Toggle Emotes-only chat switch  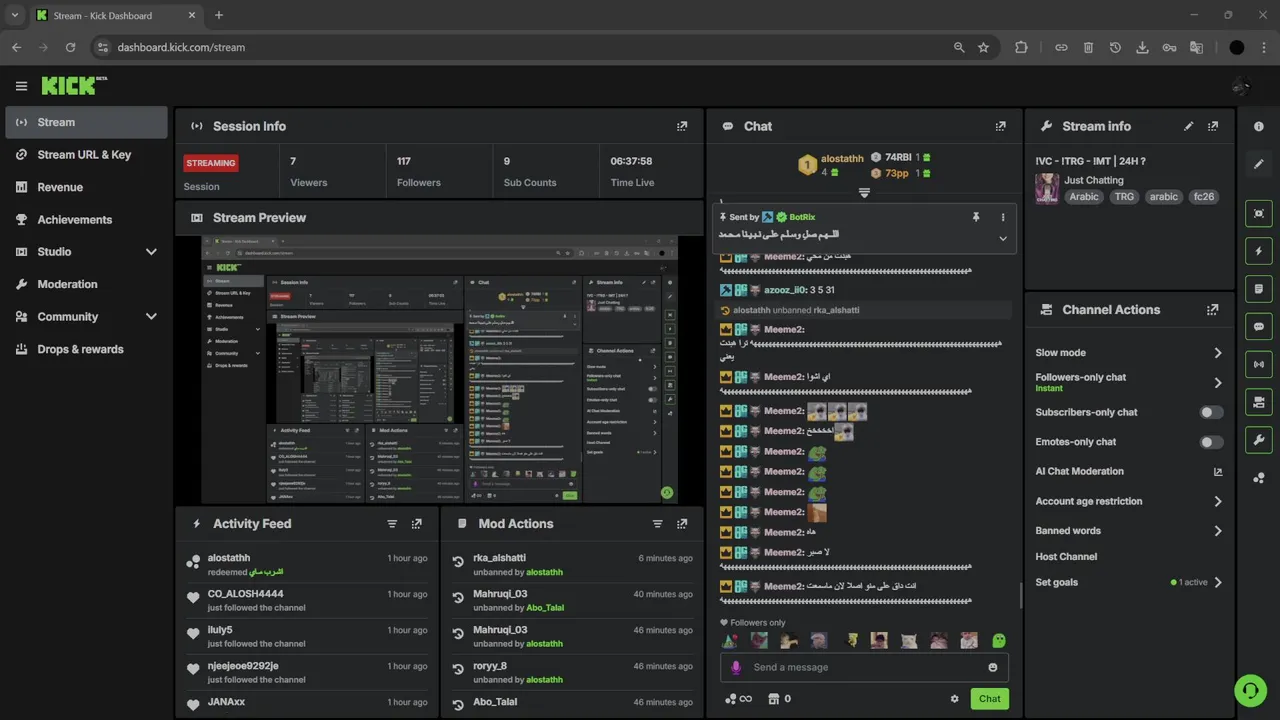pyautogui.click(x=1211, y=442)
